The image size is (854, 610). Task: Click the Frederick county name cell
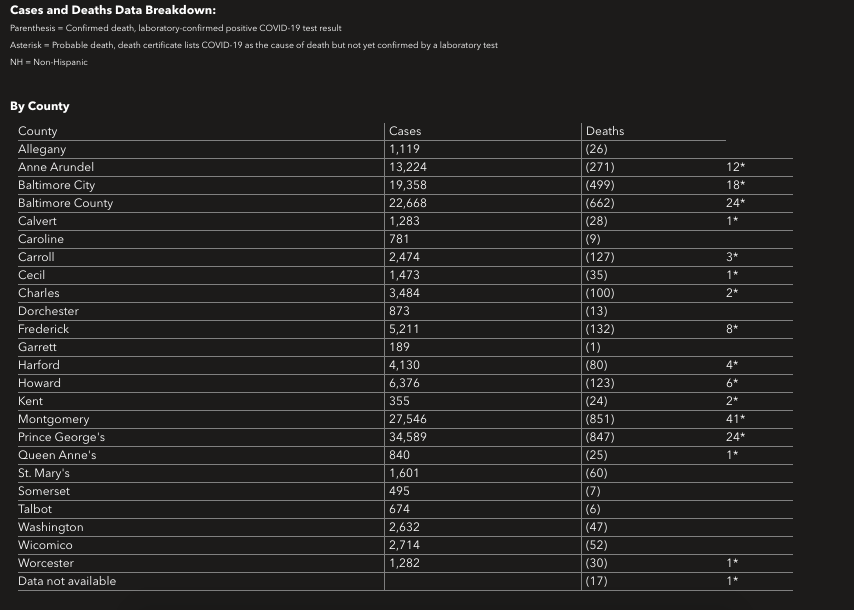(43, 329)
